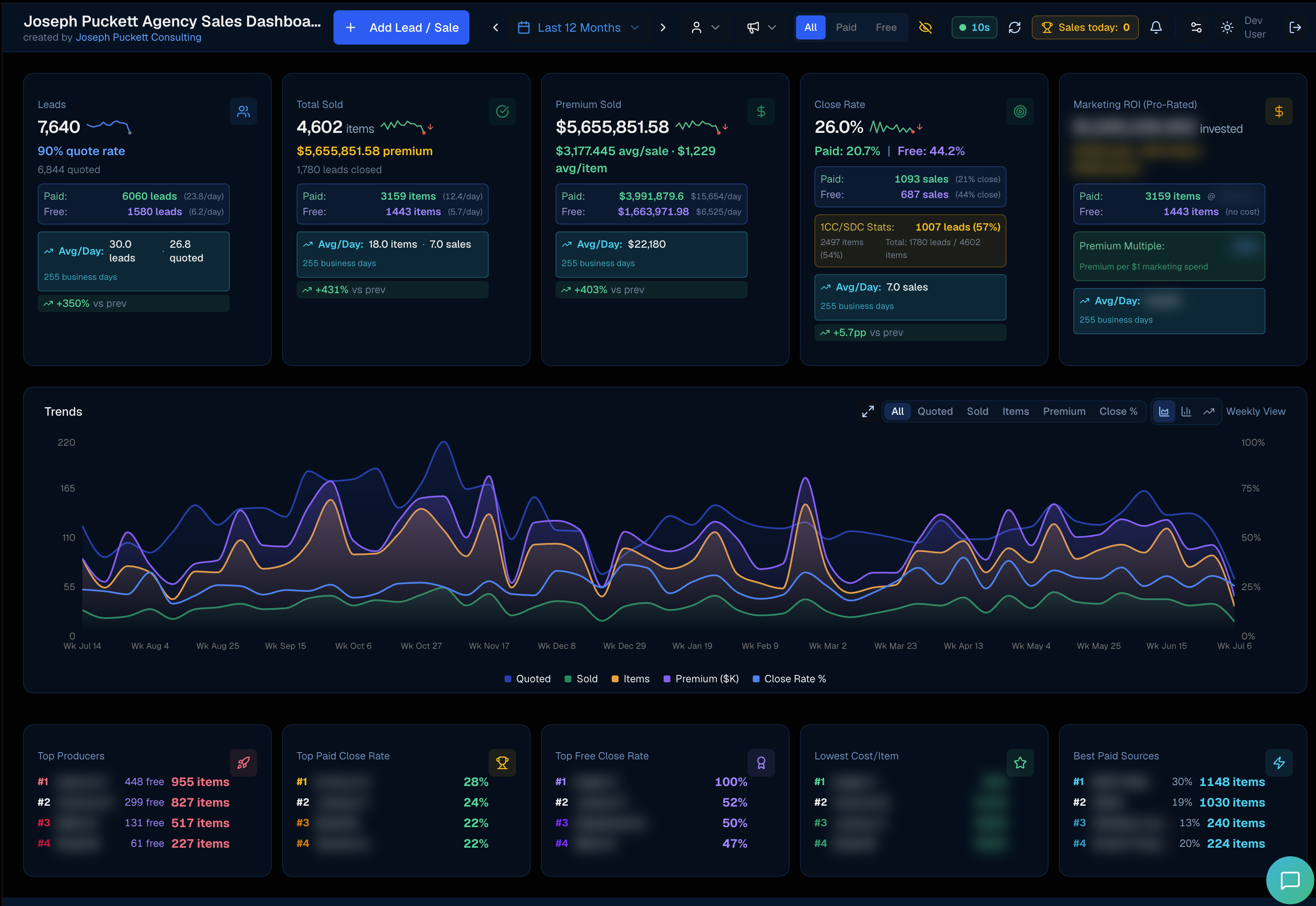Click the Top Producers rocket icon
Viewport: 1316px width, 906px height.
[x=243, y=763]
